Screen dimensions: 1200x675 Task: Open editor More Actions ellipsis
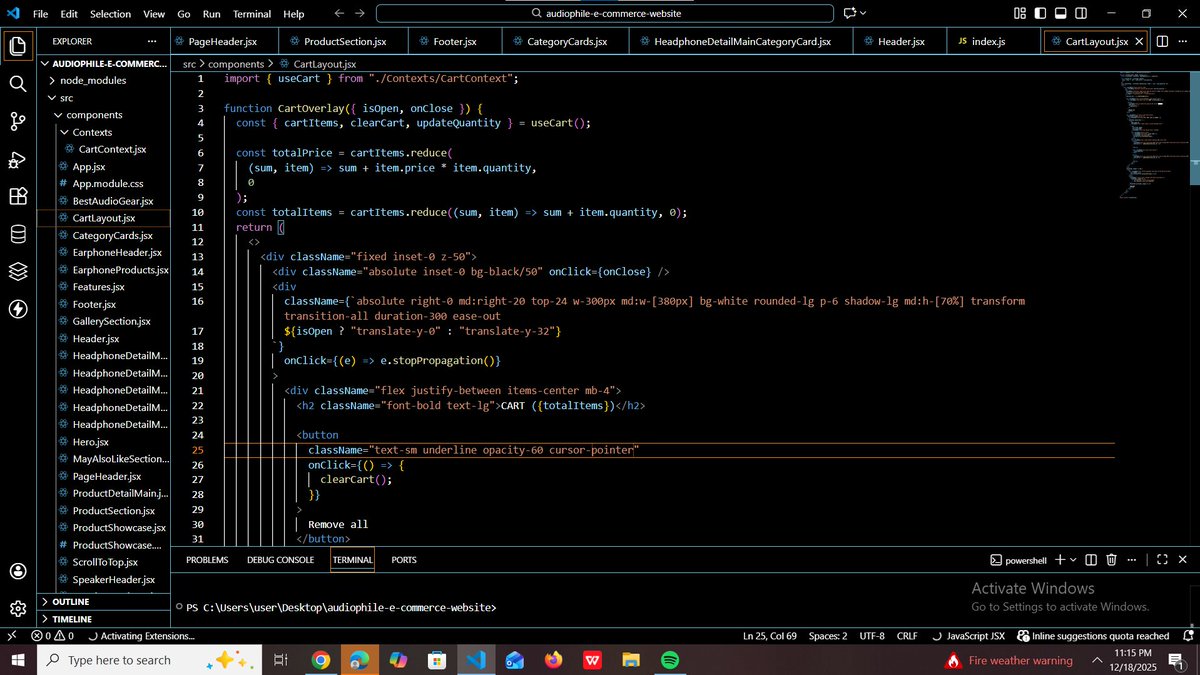pos(1184,41)
